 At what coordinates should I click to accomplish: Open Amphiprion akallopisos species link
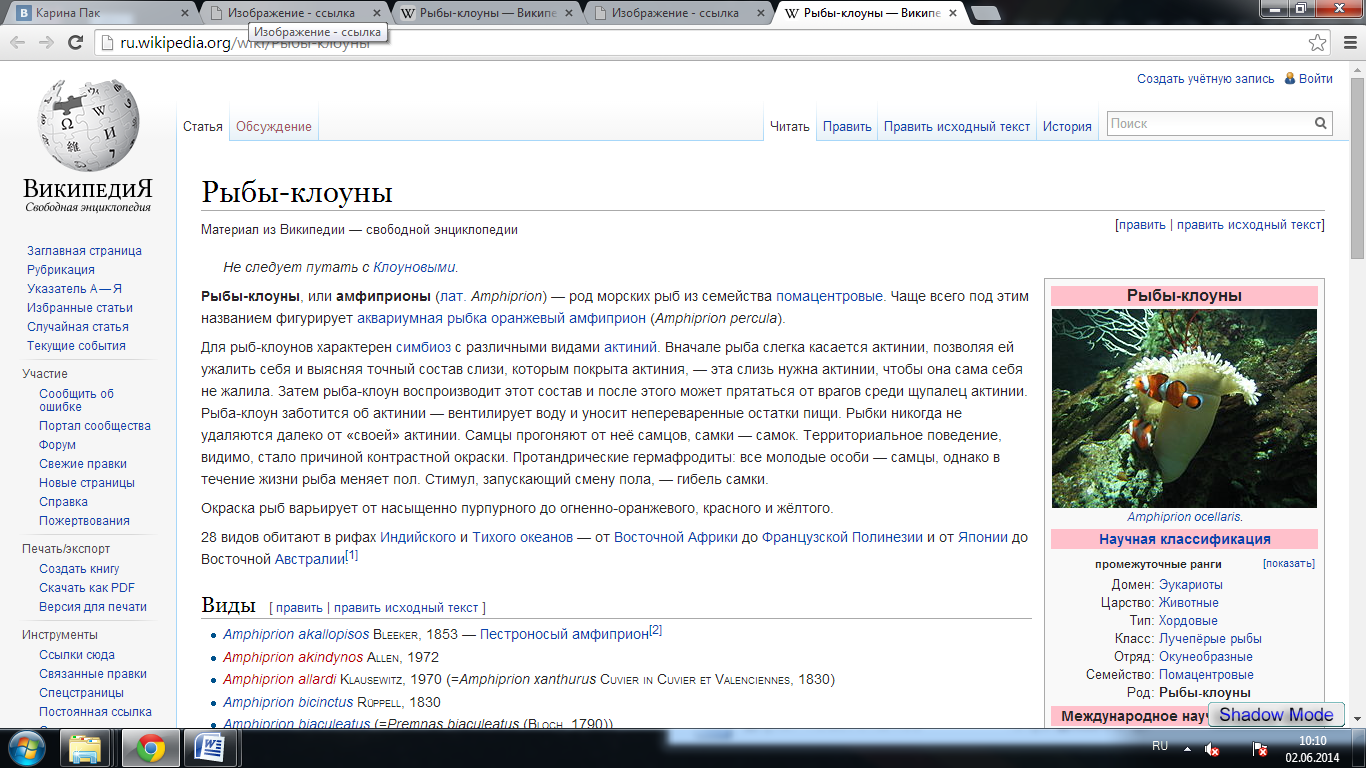click(296, 634)
